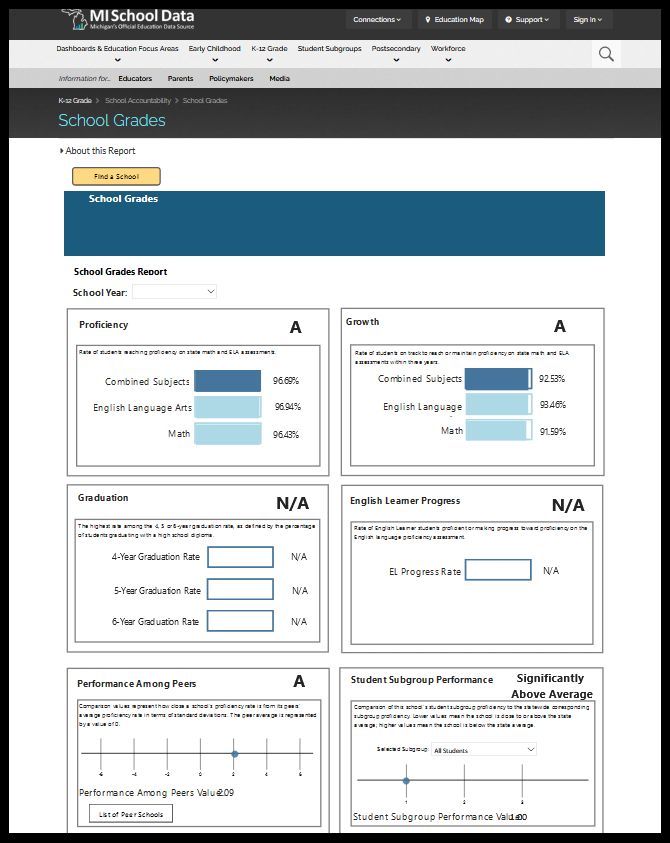Go to K-12 Grade breadcrumb

click(75, 101)
